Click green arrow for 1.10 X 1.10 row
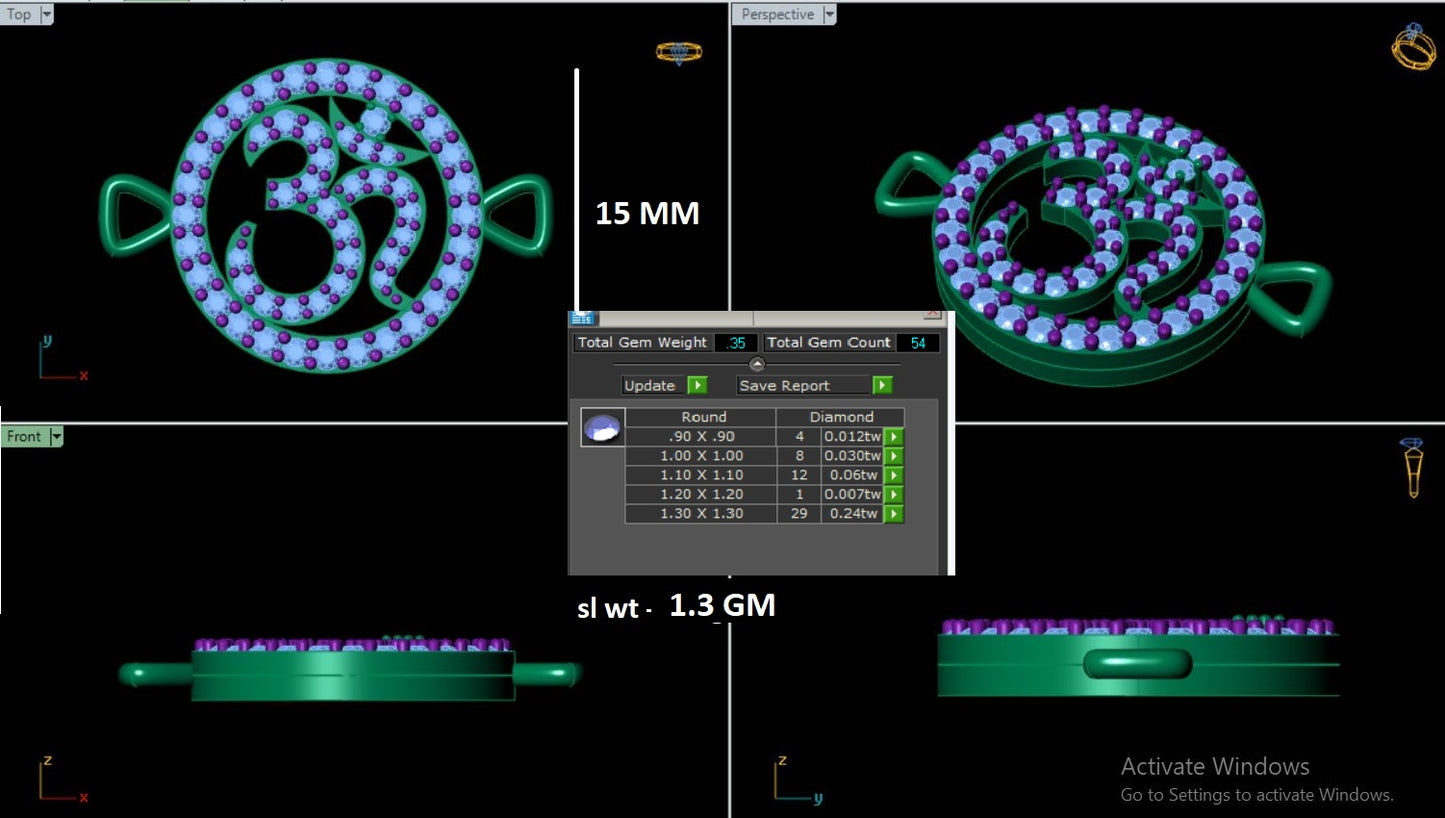The image size is (1445, 818). click(x=893, y=475)
